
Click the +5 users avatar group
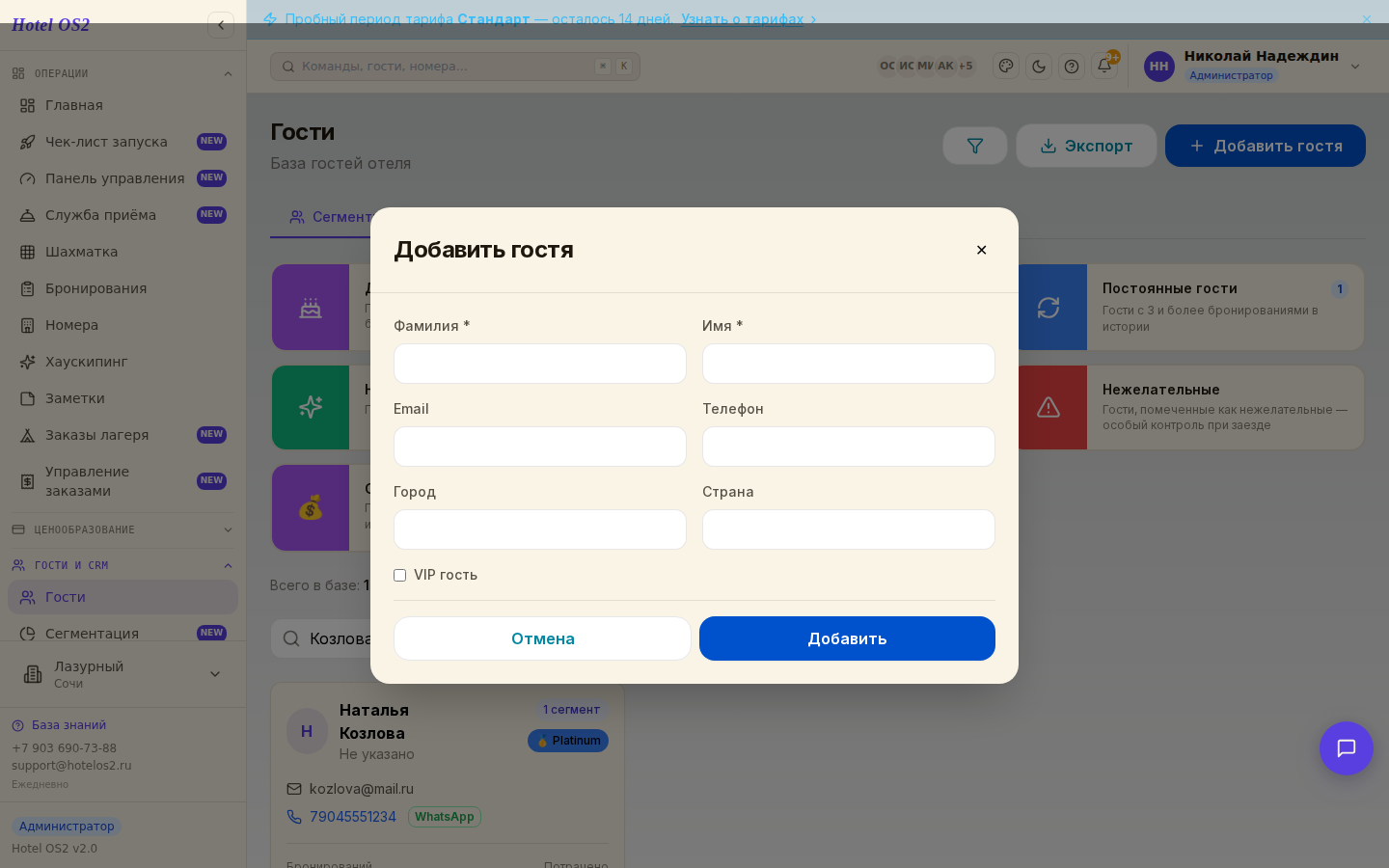966,67
